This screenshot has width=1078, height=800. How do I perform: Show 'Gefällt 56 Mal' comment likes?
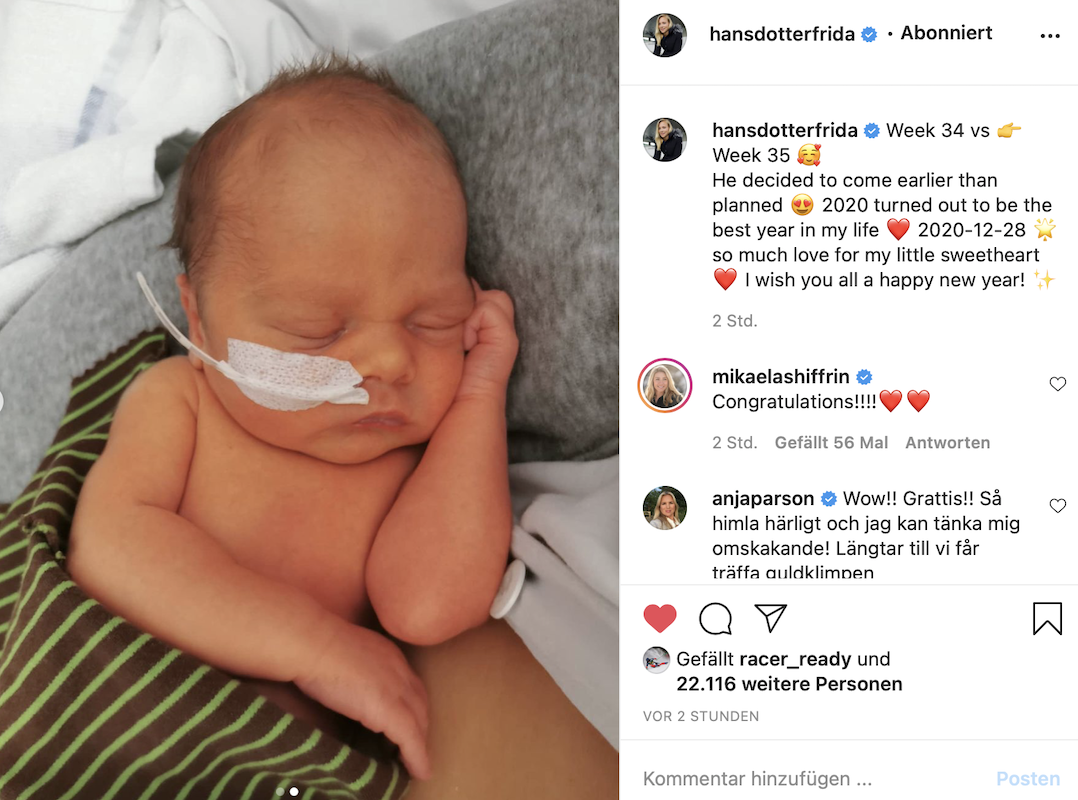[831, 443]
